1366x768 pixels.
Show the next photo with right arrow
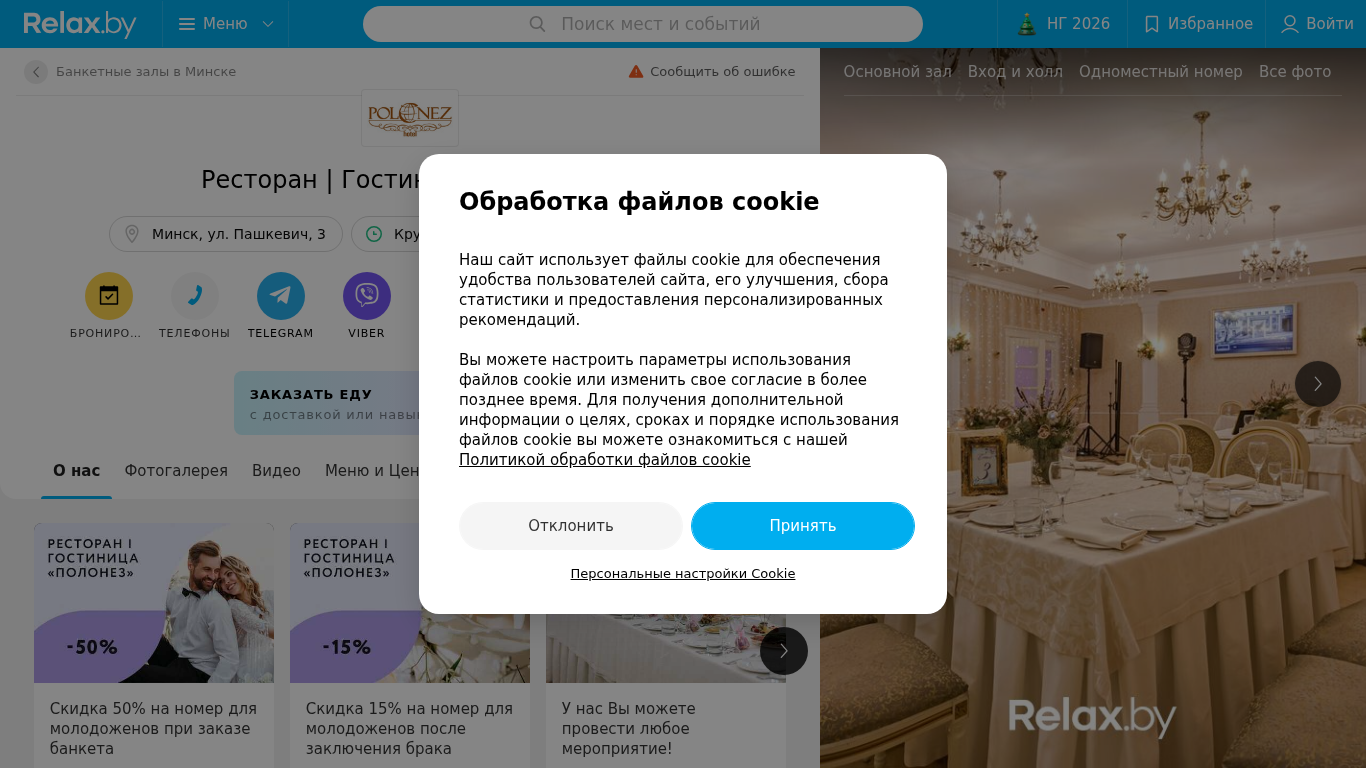tap(1318, 384)
